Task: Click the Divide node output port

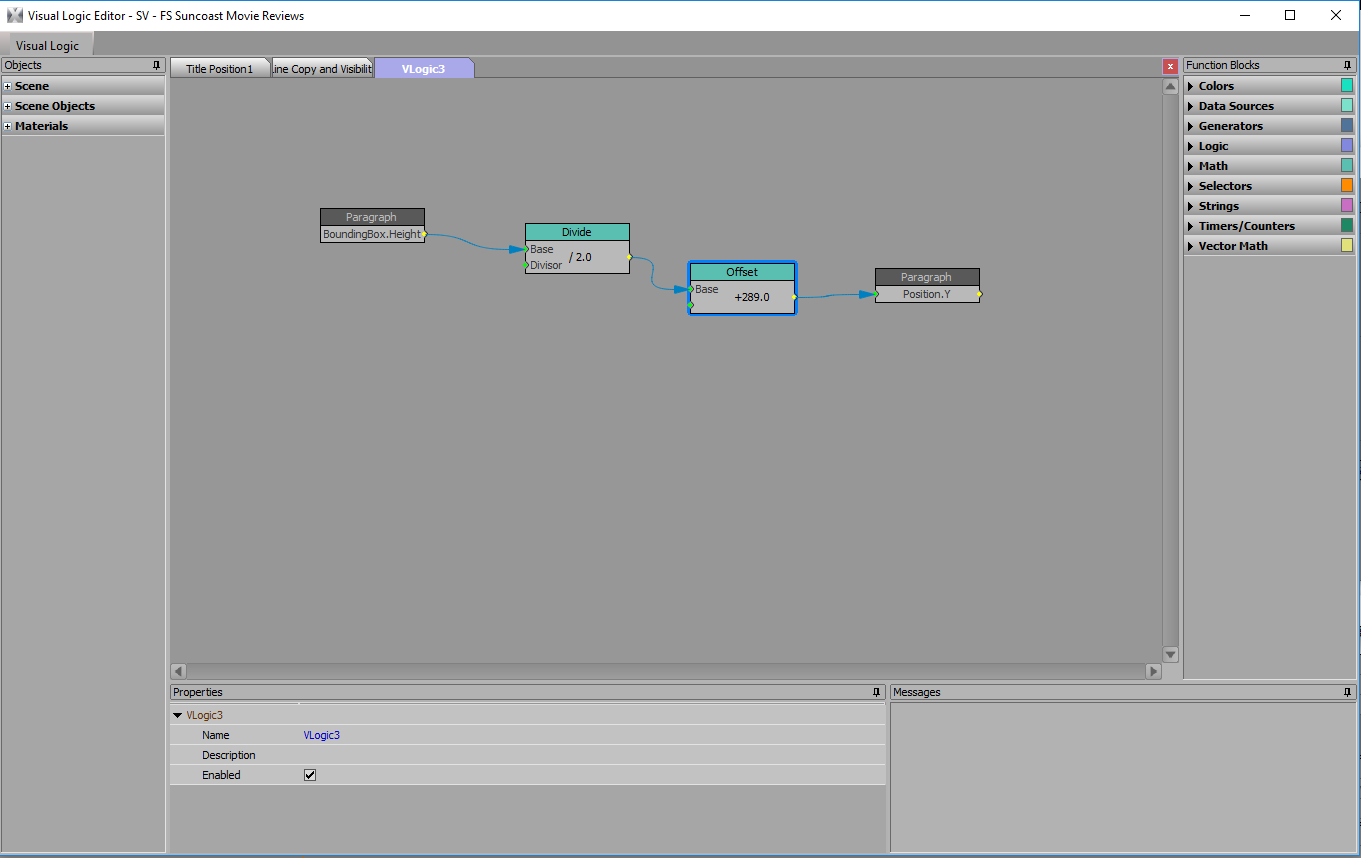Action: tap(629, 258)
